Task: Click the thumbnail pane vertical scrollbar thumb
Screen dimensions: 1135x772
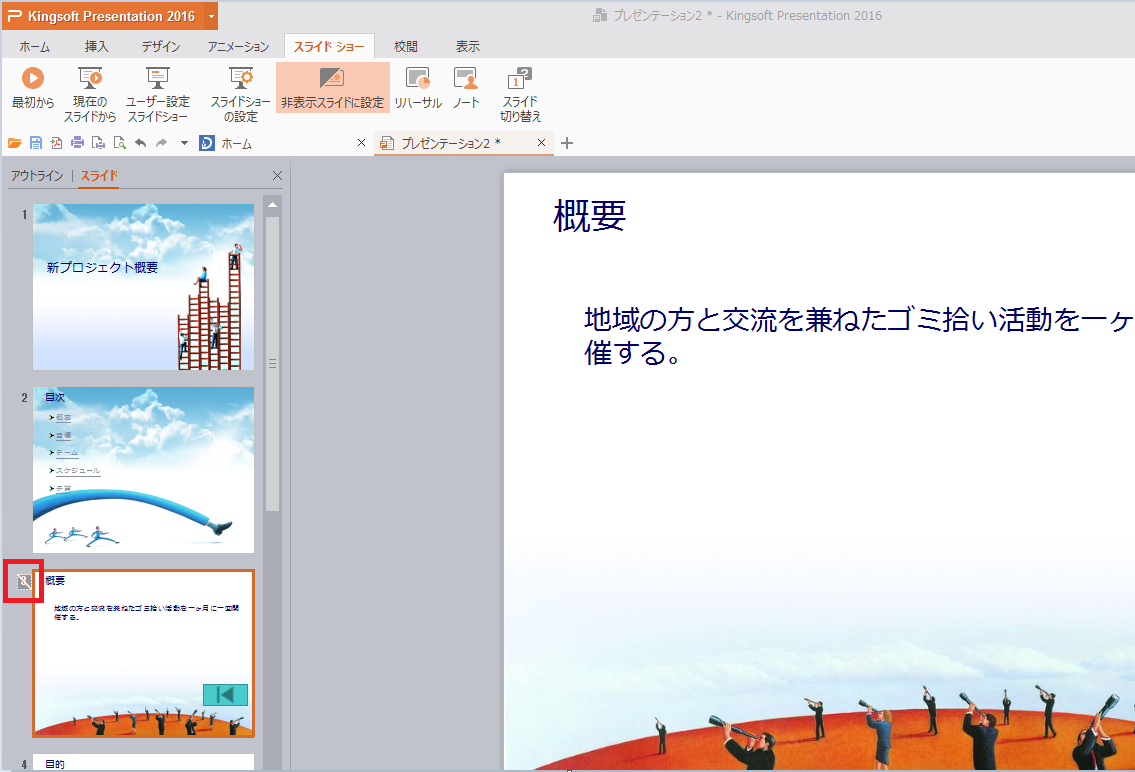Action: click(x=272, y=365)
